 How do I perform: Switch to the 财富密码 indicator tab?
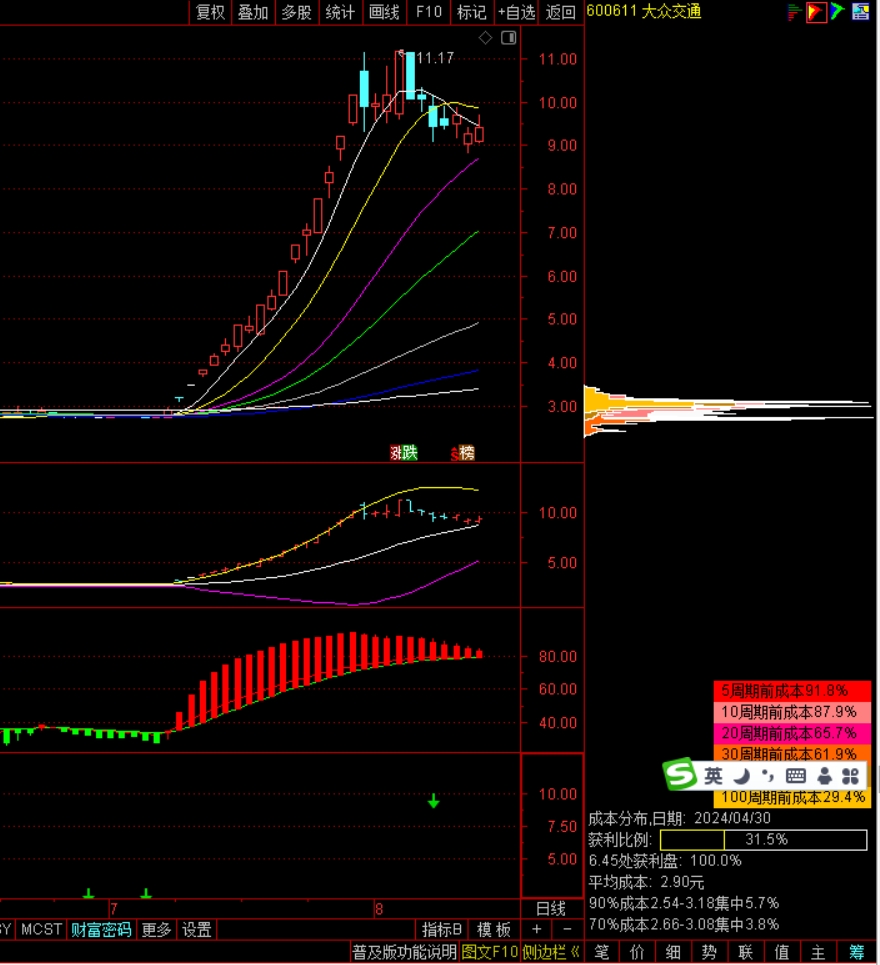click(101, 930)
